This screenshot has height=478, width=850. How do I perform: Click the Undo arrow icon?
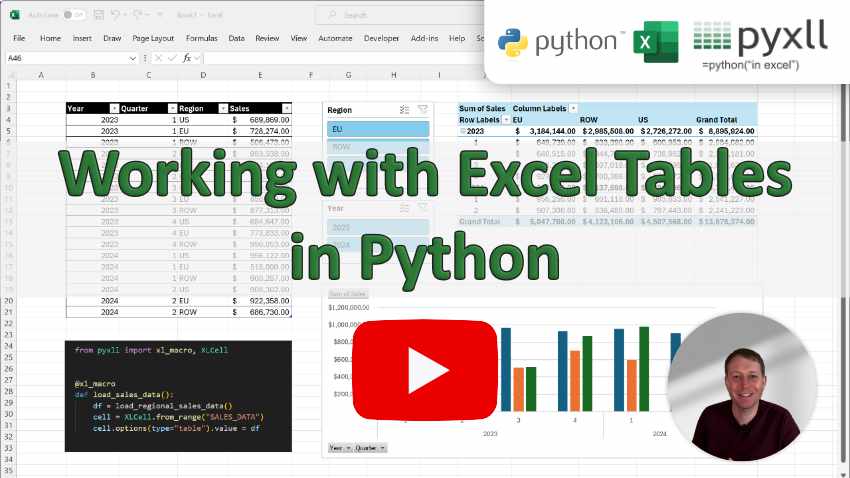pyautogui.click(x=115, y=15)
